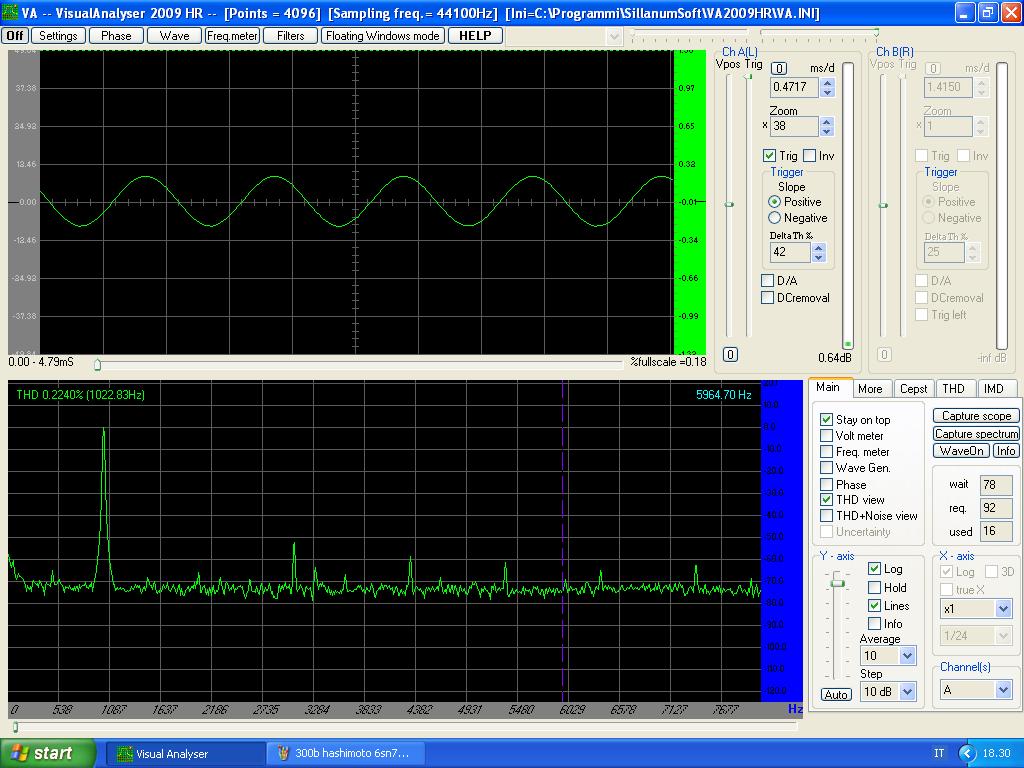Open the Settings toolbar button
The height and width of the screenshot is (768, 1024).
click(58, 36)
